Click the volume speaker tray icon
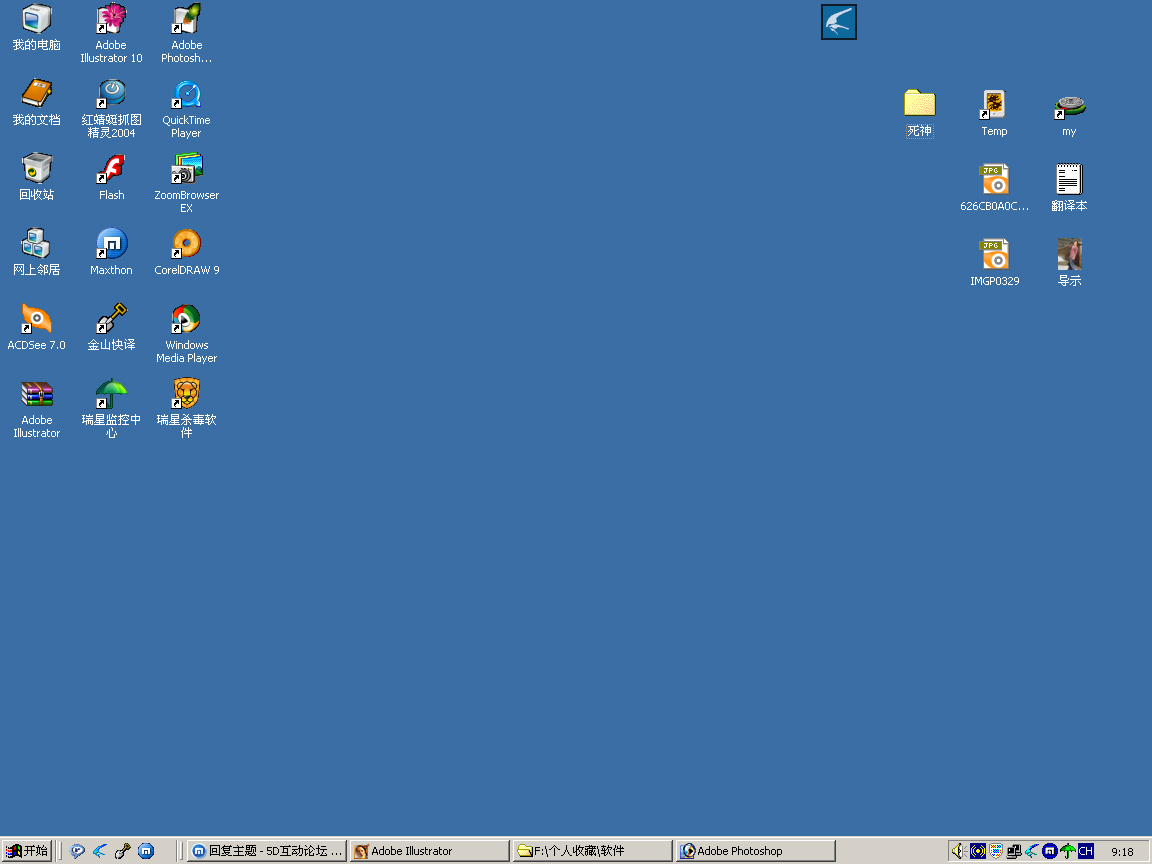 pos(959,851)
